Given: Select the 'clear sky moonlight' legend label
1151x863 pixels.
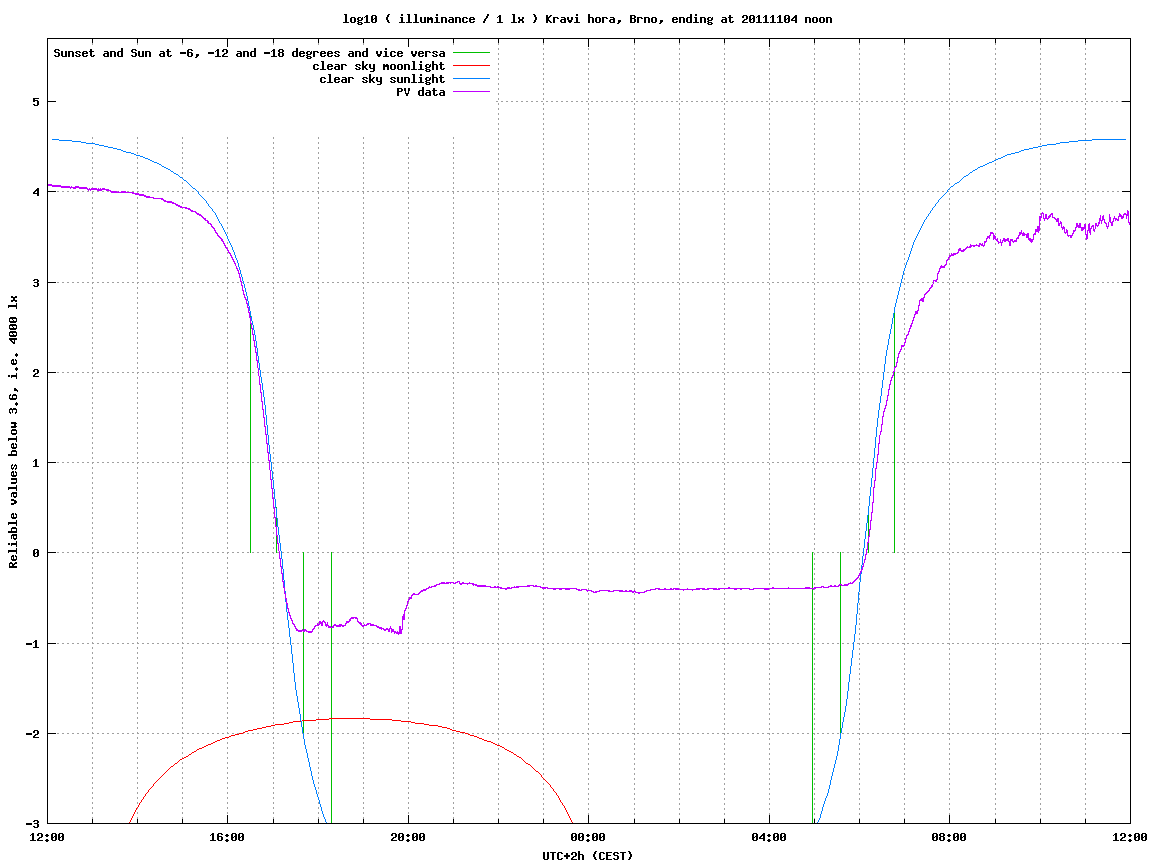Looking at the screenshot, I should point(379,66).
